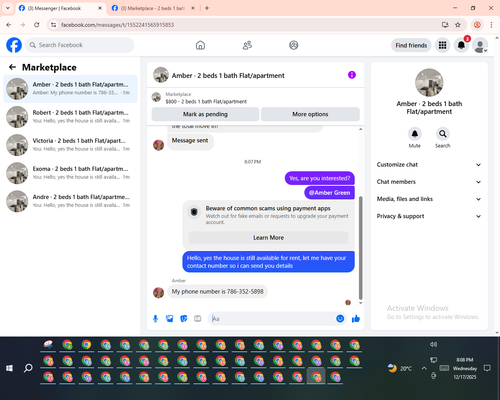The width and height of the screenshot is (500, 400).
Task: Open the Home feed icon
Action: 200,45
